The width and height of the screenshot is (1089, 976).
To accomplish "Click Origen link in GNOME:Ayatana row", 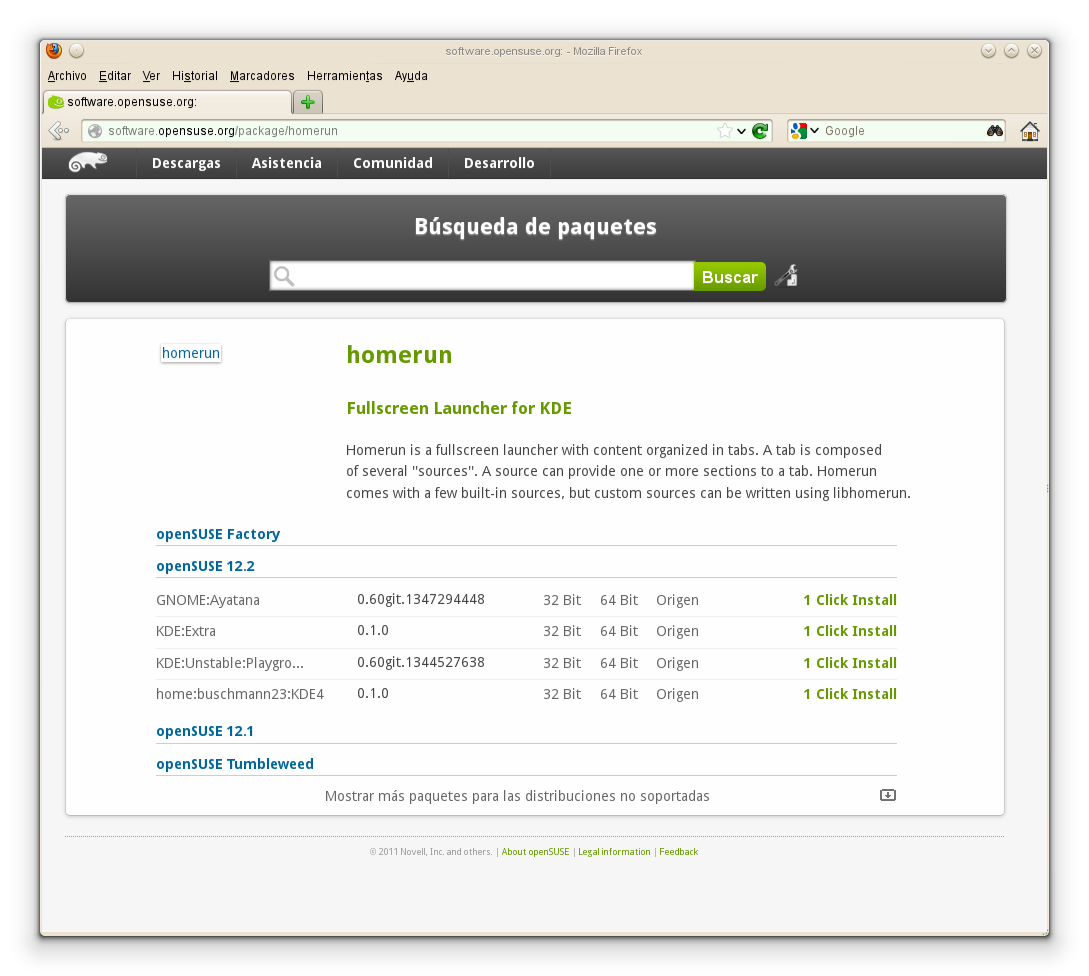I will 677,600.
